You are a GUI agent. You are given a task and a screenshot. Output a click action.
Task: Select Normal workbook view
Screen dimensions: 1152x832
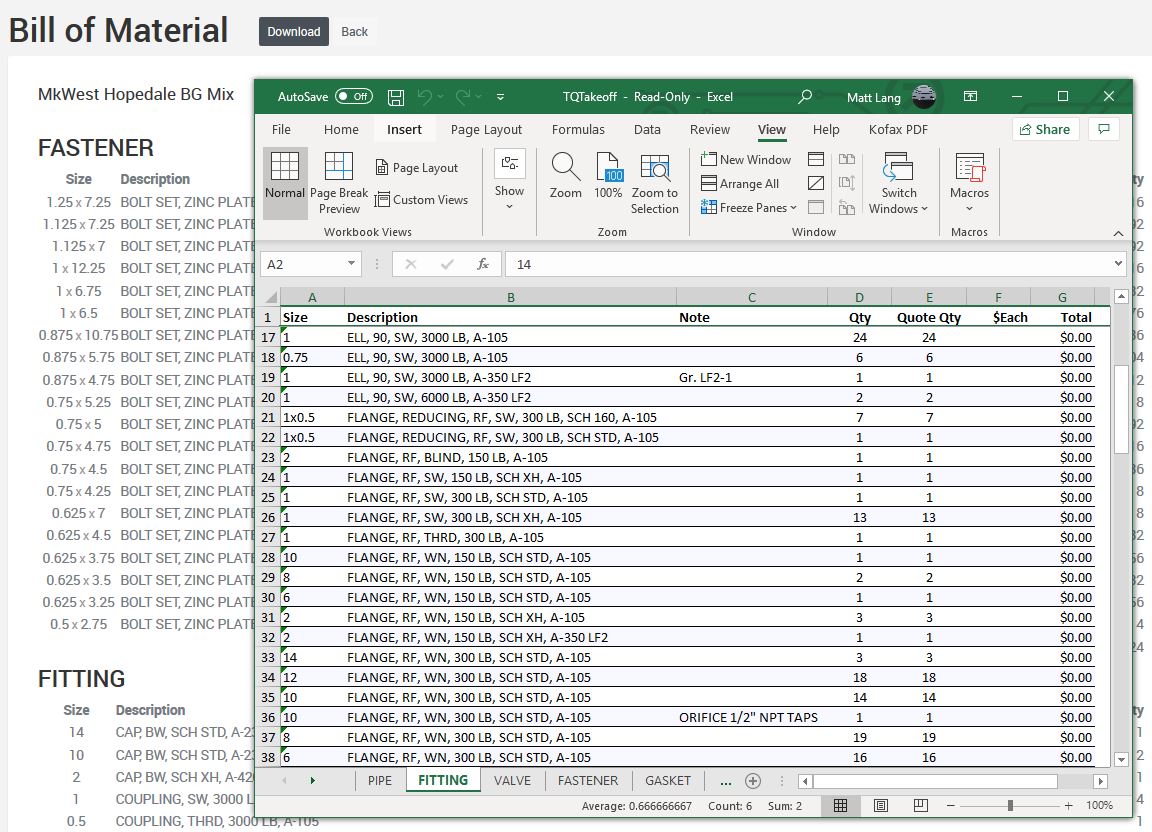click(284, 180)
